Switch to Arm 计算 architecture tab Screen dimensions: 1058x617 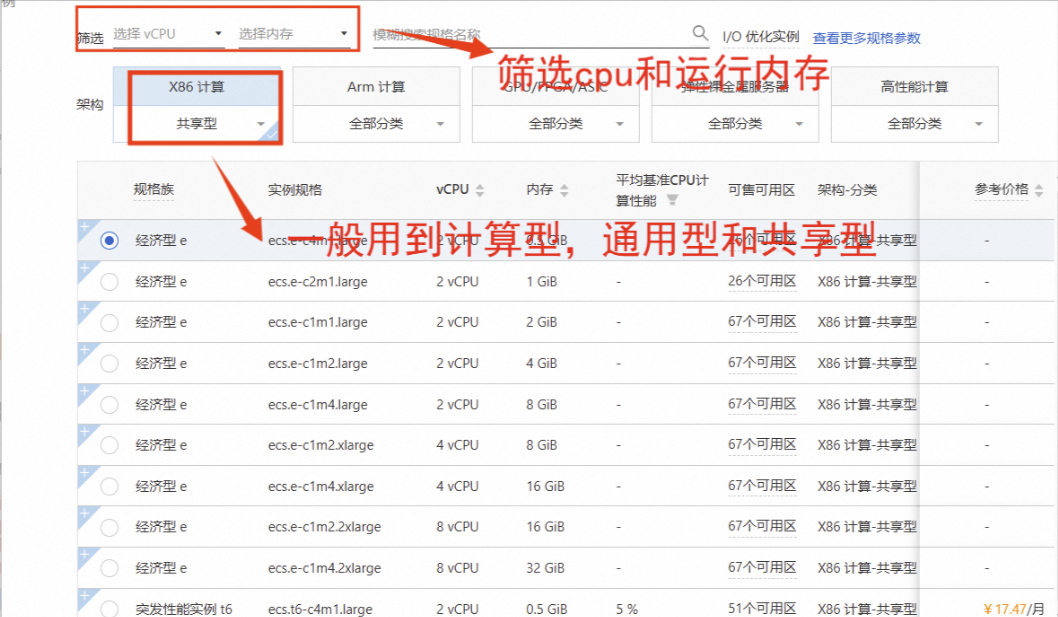point(376,87)
